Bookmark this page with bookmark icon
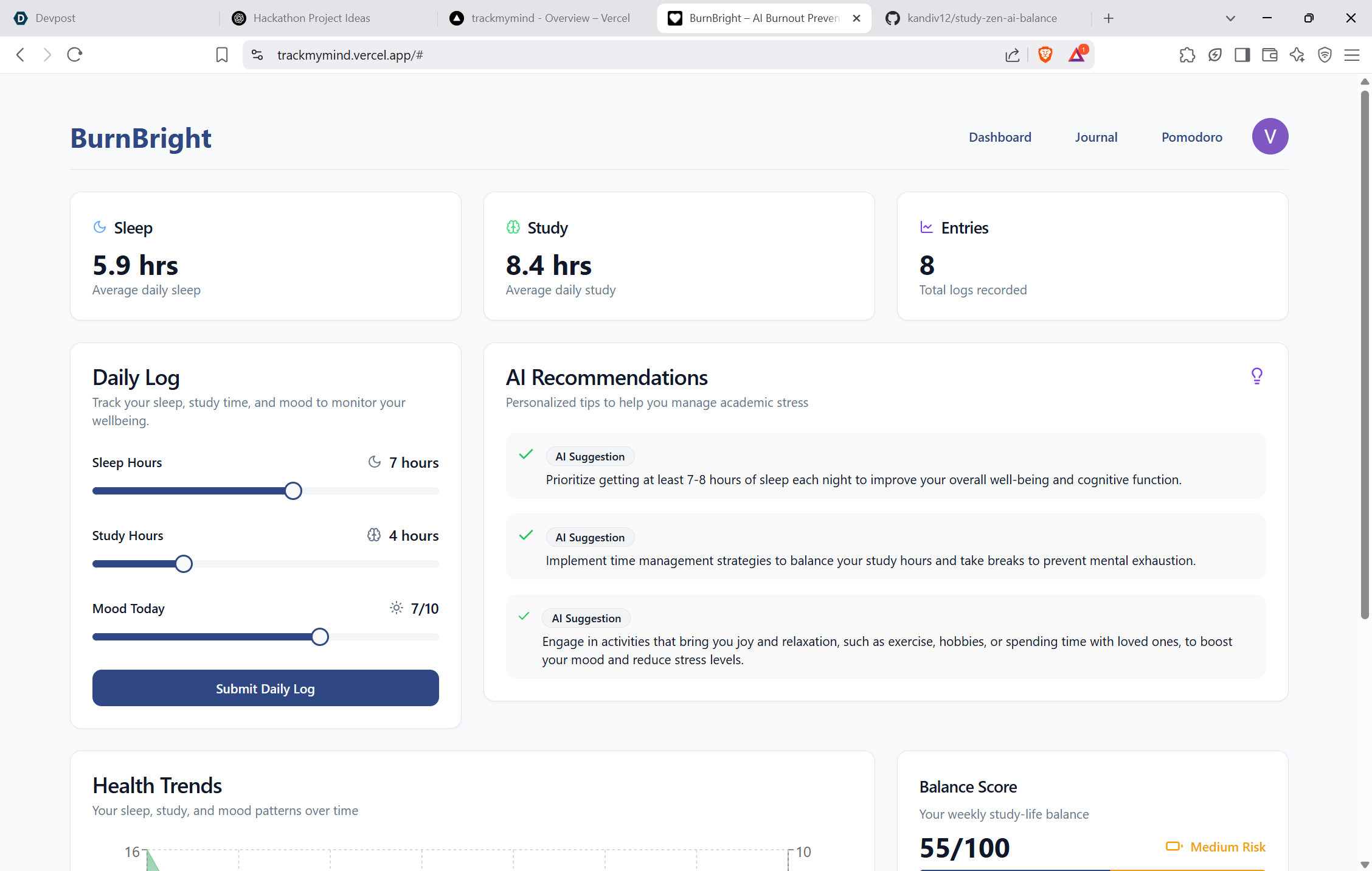This screenshot has height=871, width=1372. click(x=222, y=55)
